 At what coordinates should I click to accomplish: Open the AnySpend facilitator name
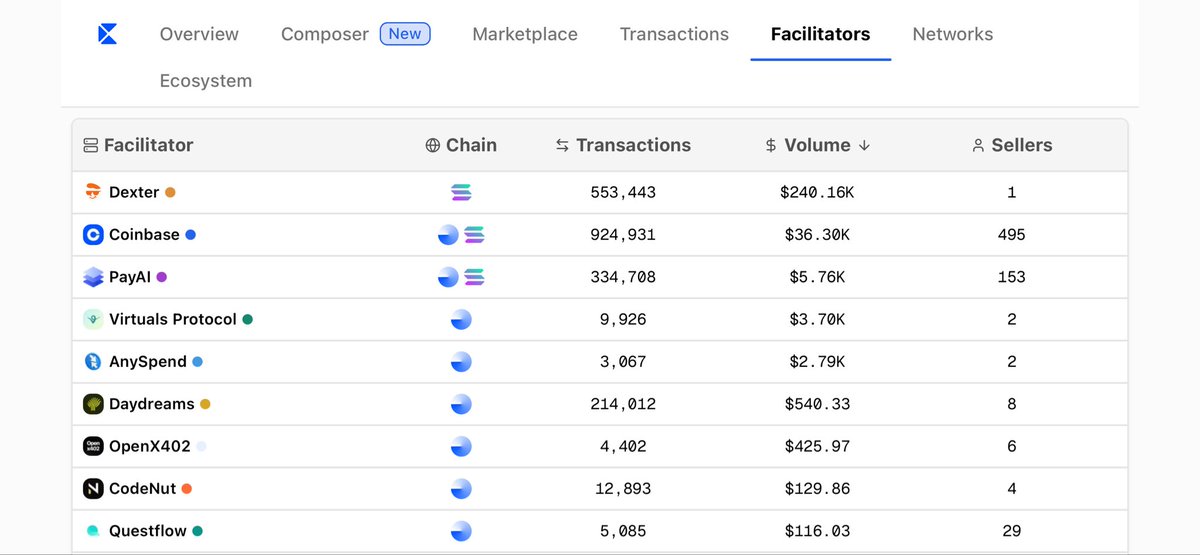coord(148,362)
